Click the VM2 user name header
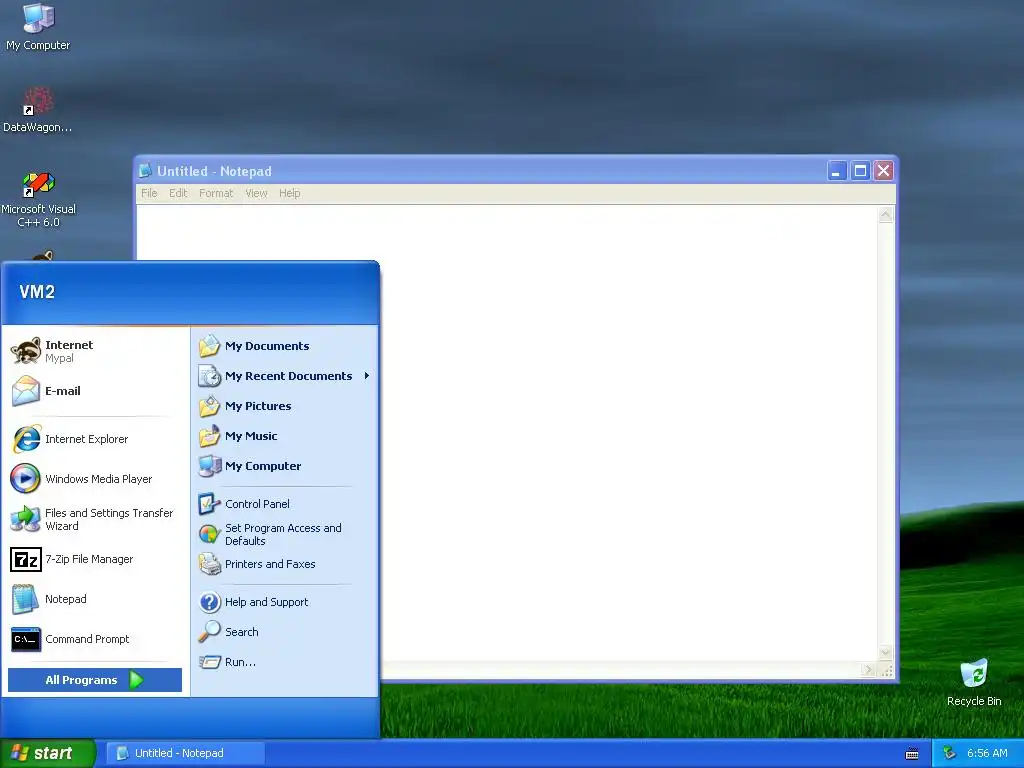Viewport: 1024px width, 768px height. coord(37,292)
